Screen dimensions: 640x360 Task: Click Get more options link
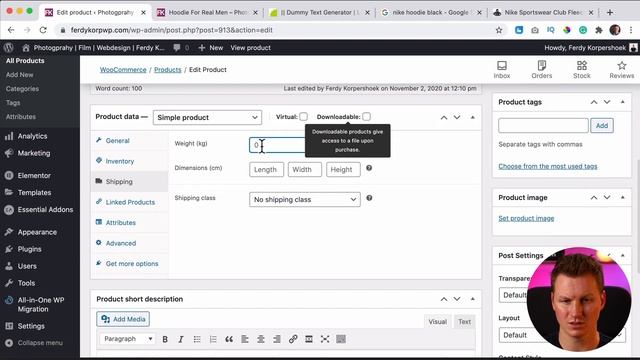132,264
